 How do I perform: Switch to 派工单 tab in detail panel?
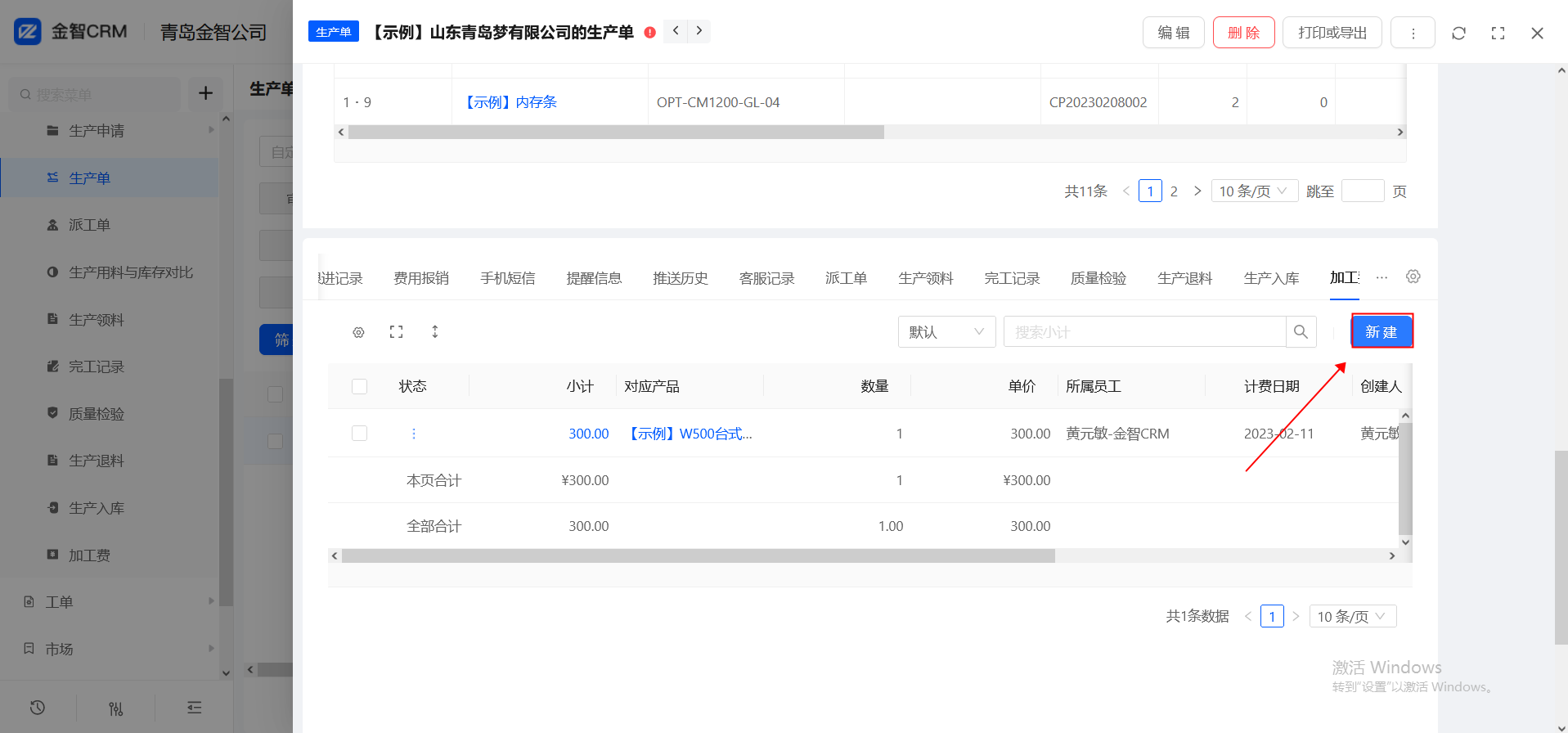[846, 278]
